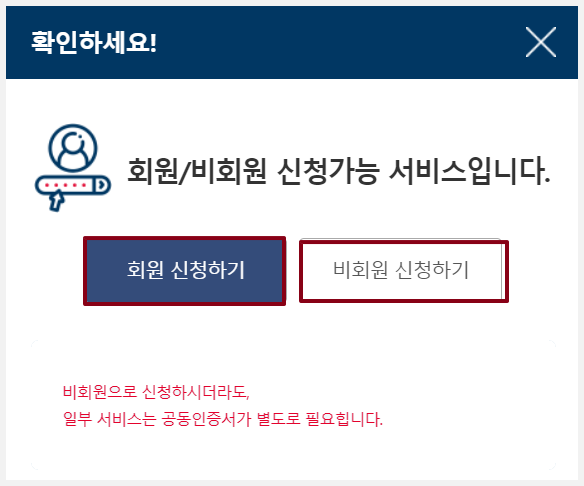
Task: Close the 확인하세요! dialog with the X
Action: tap(541, 42)
